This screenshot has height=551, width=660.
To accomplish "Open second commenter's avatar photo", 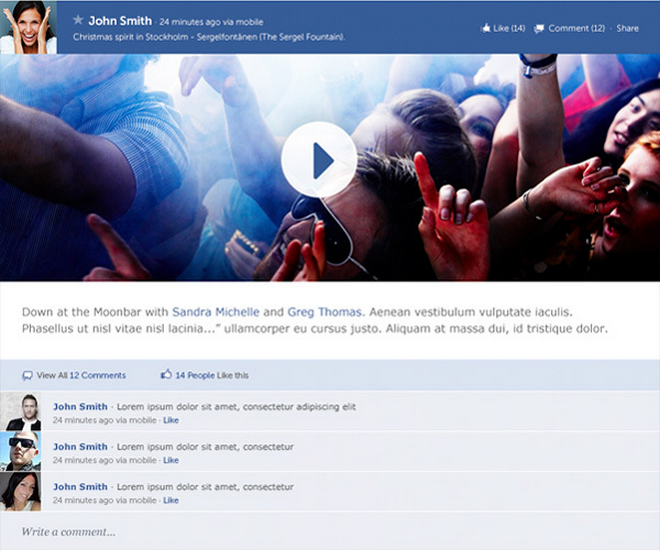I will 22,452.
